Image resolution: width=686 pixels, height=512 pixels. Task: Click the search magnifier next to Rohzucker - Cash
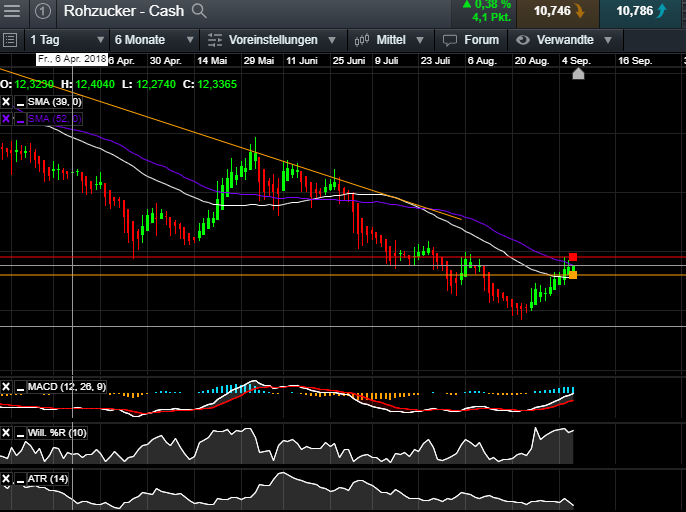pos(199,12)
